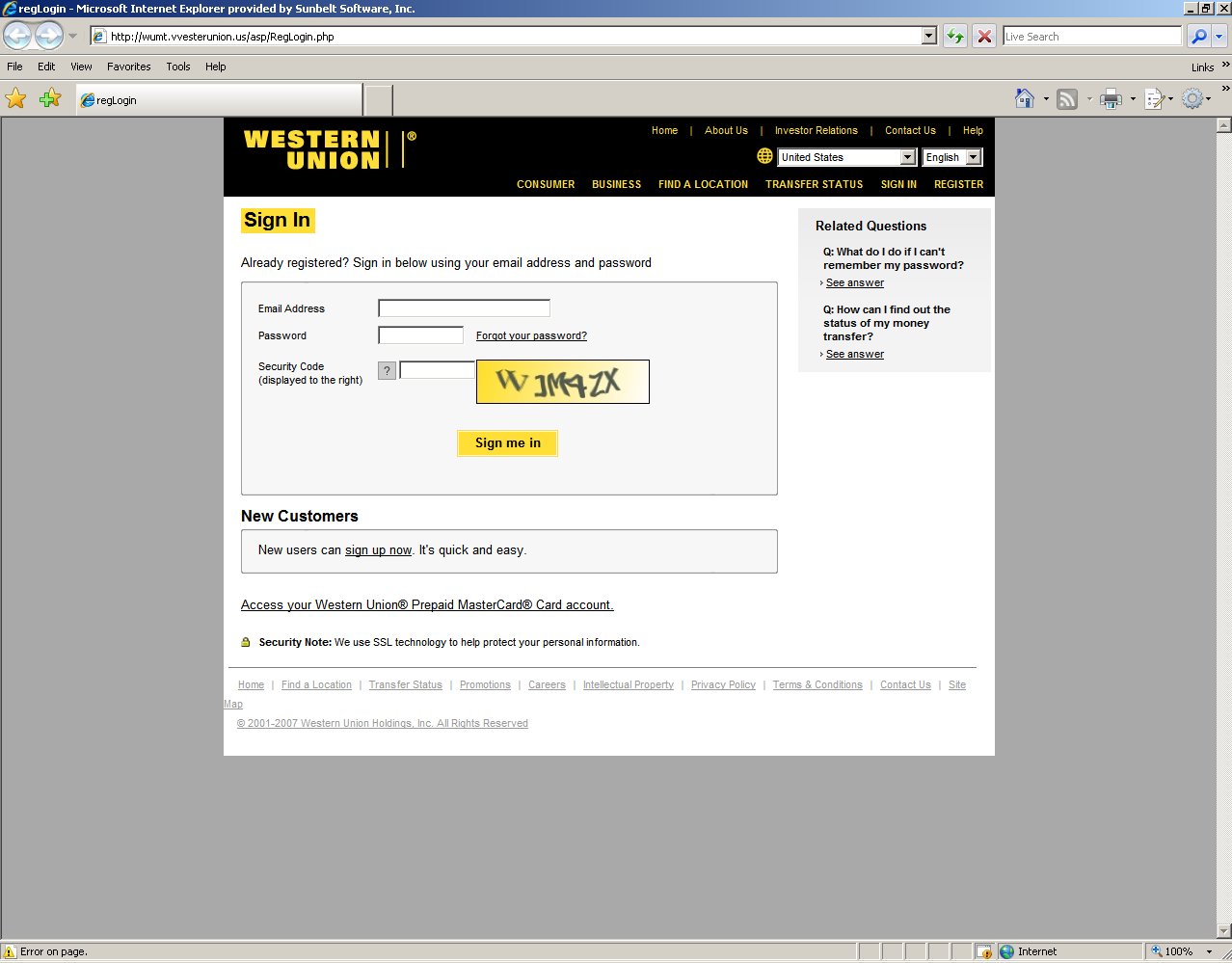The height and width of the screenshot is (963, 1232).
Task: Open the View menu
Action: point(81,67)
